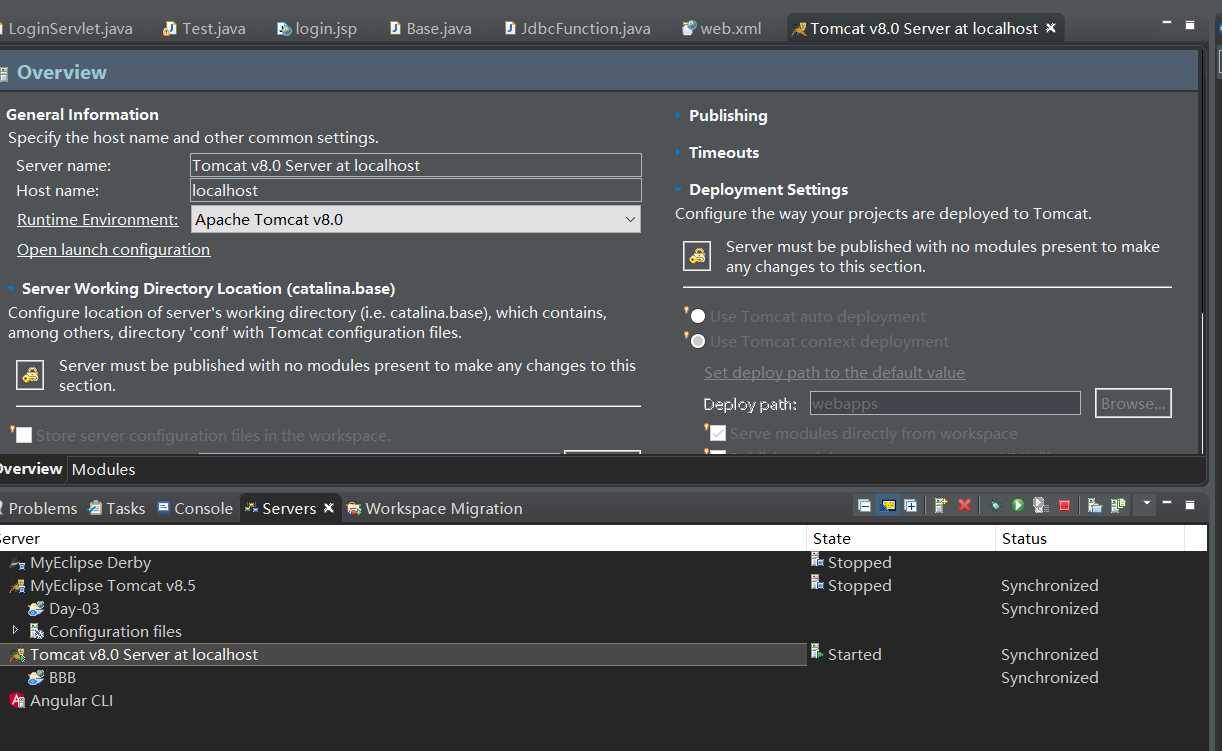Toggle Store server configuration files checkbox
The image size is (1222, 751).
(x=24, y=436)
